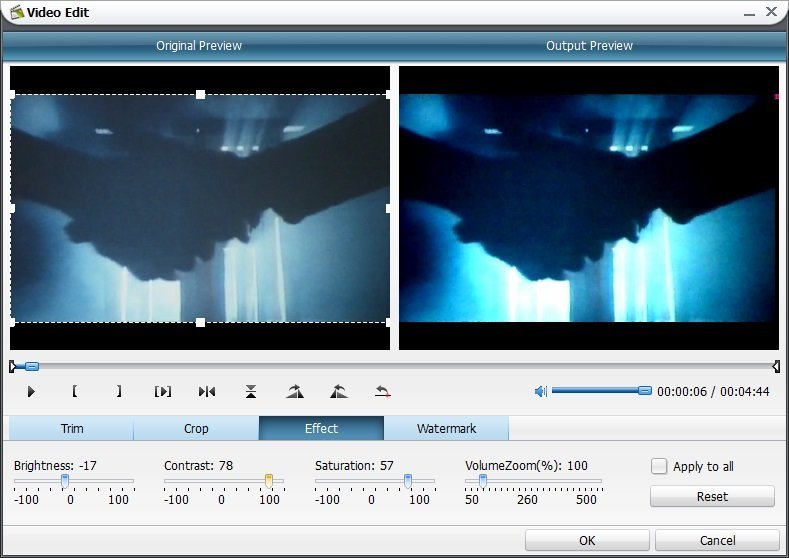This screenshot has height=558, width=789.
Task: Rotate video 90 degrees clockwise
Action: (295, 391)
